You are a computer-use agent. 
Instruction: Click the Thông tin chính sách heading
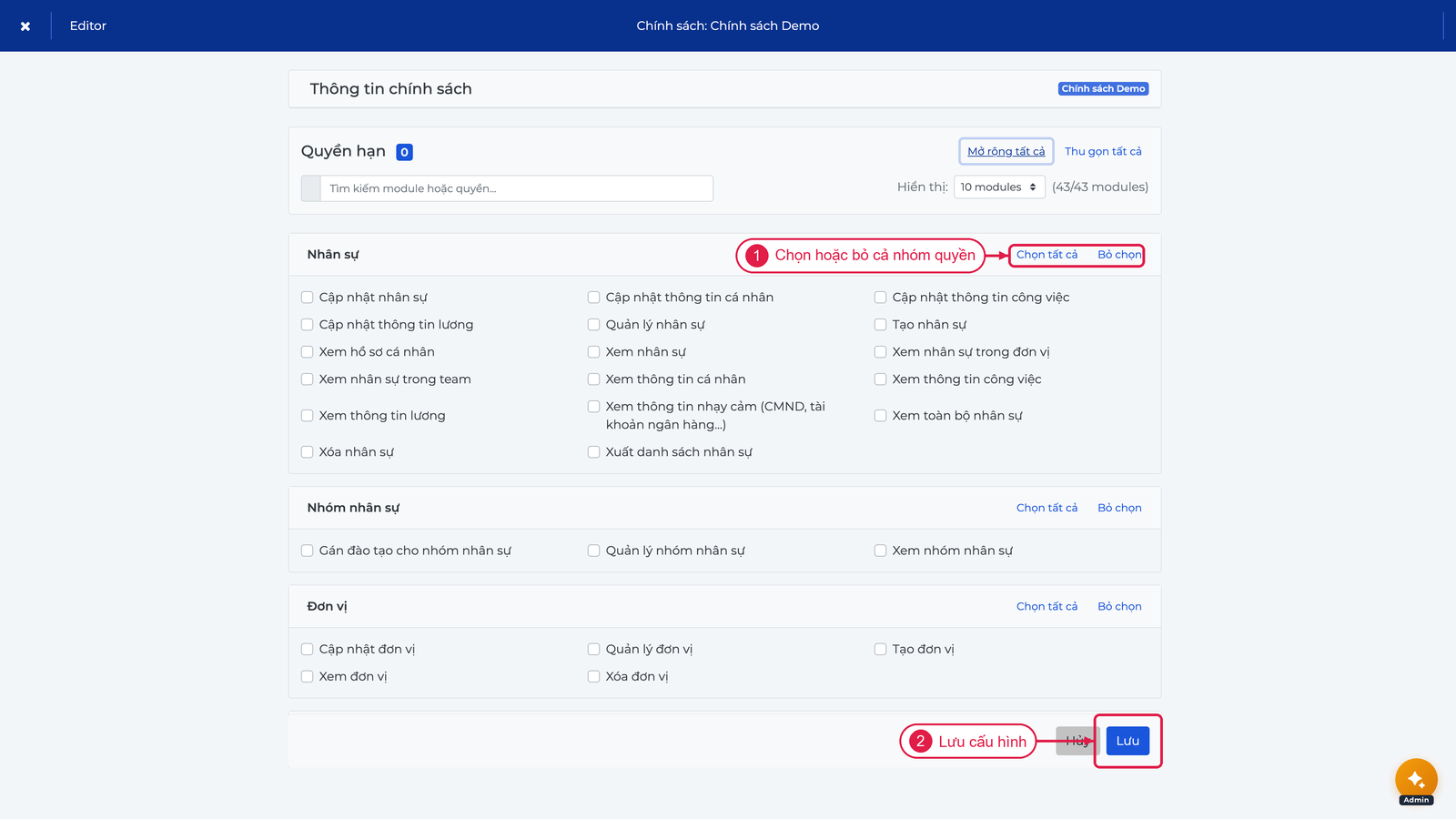390,89
